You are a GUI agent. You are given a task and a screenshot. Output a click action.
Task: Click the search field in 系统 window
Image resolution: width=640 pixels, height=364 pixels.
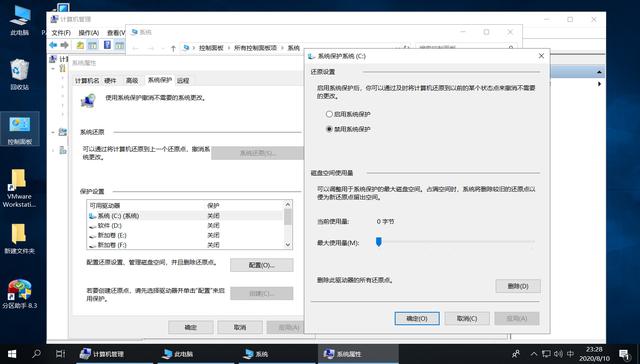coord(467,48)
